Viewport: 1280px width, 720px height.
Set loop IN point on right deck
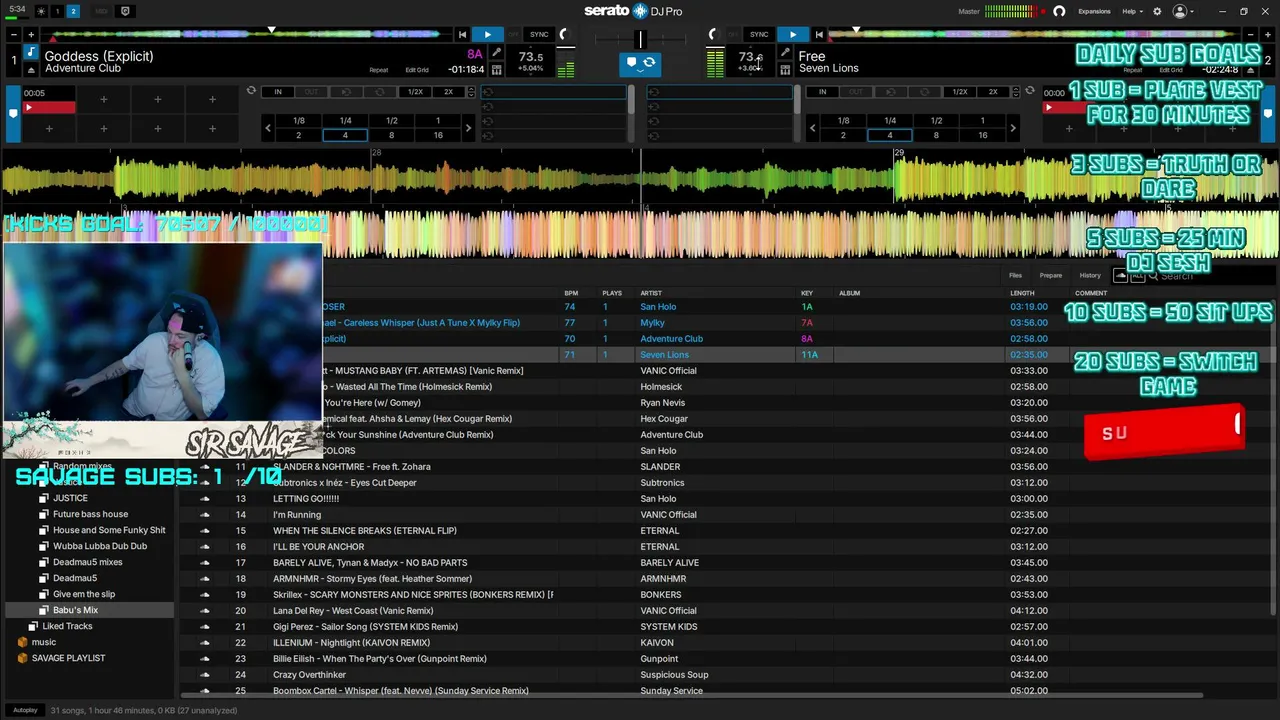click(822, 92)
